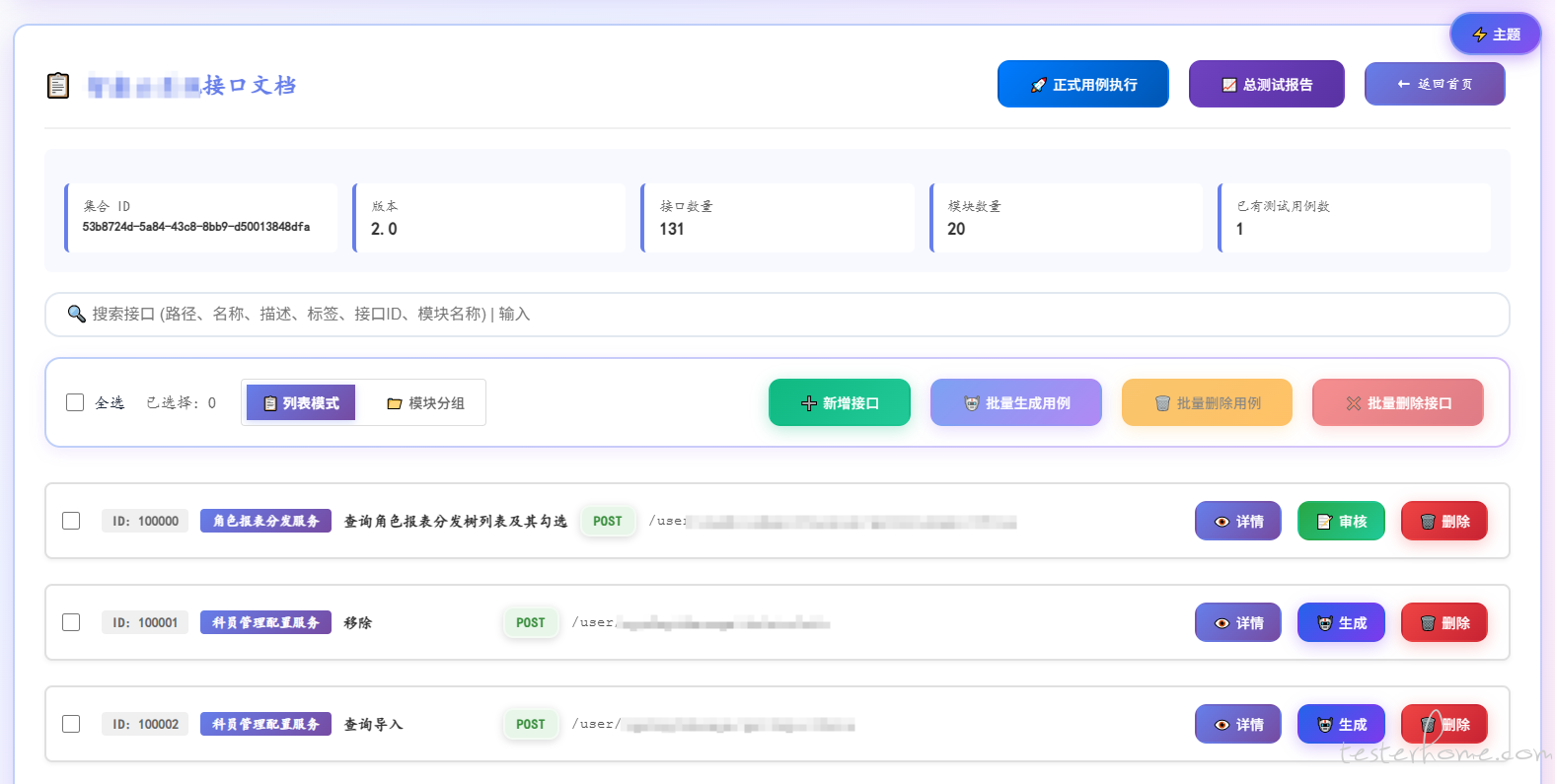Click the 搜索接口 search input field
The image size is (1555, 784).
(777, 315)
